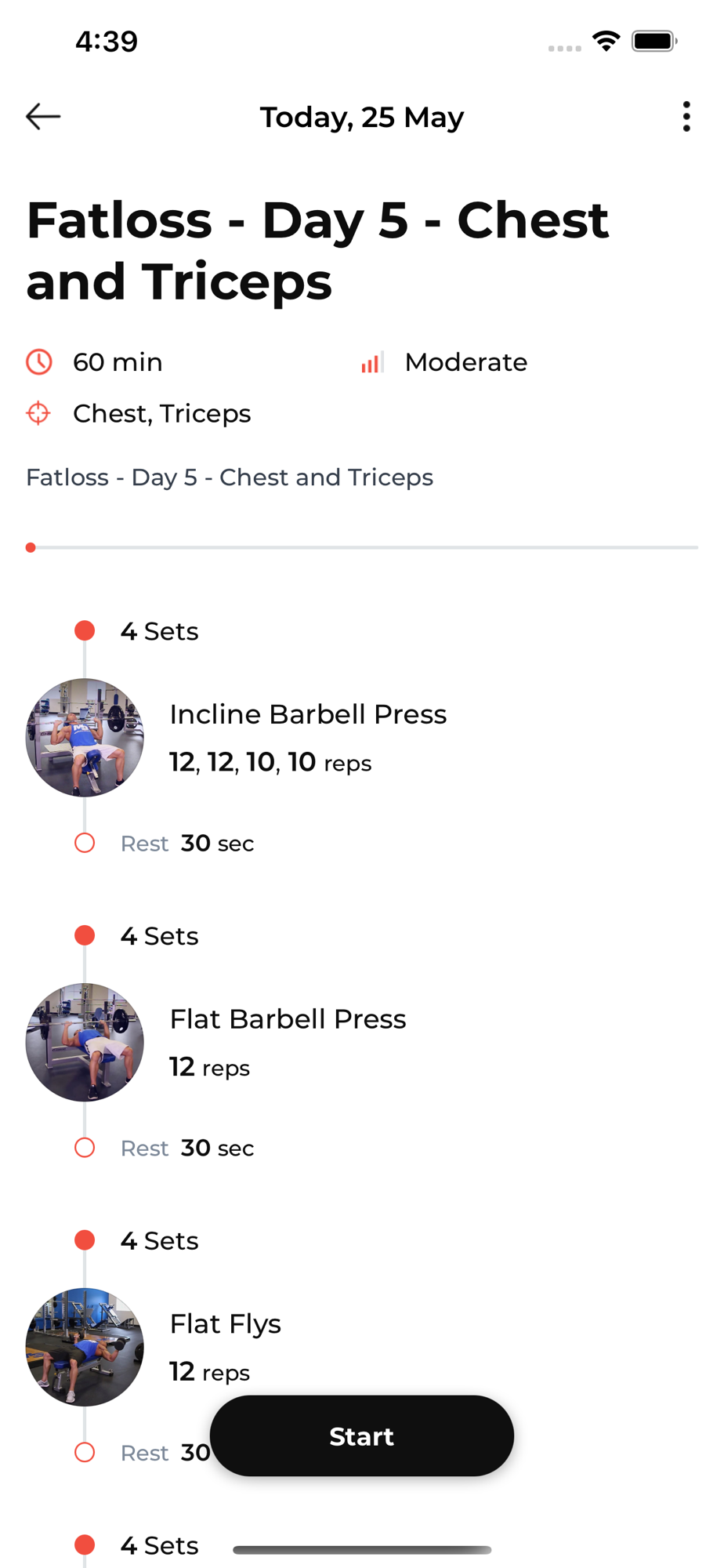
Task: Tap the Wi-Fi status icon
Action: pyautogui.click(x=606, y=42)
